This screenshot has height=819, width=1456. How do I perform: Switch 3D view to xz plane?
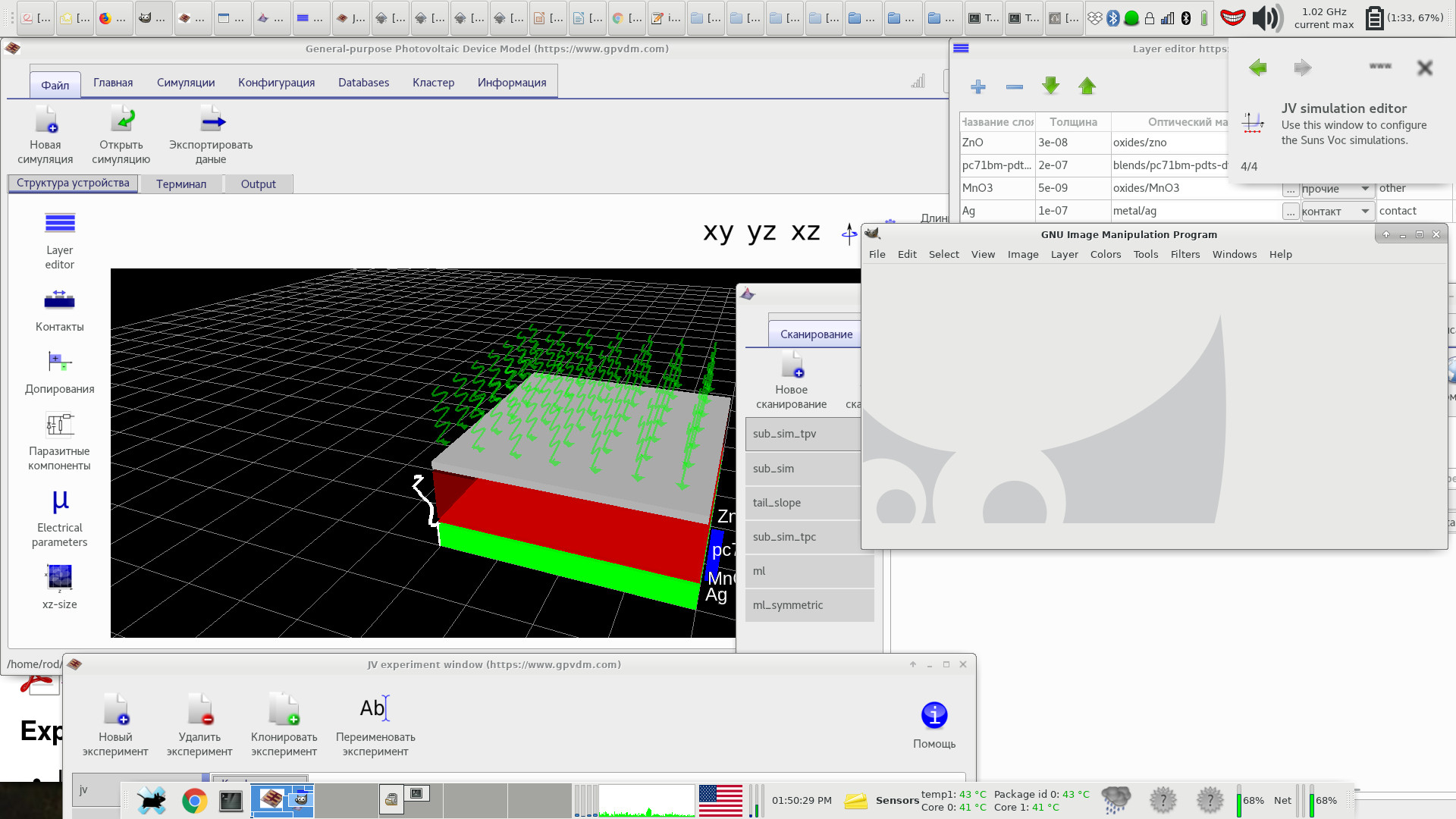(x=805, y=231)
